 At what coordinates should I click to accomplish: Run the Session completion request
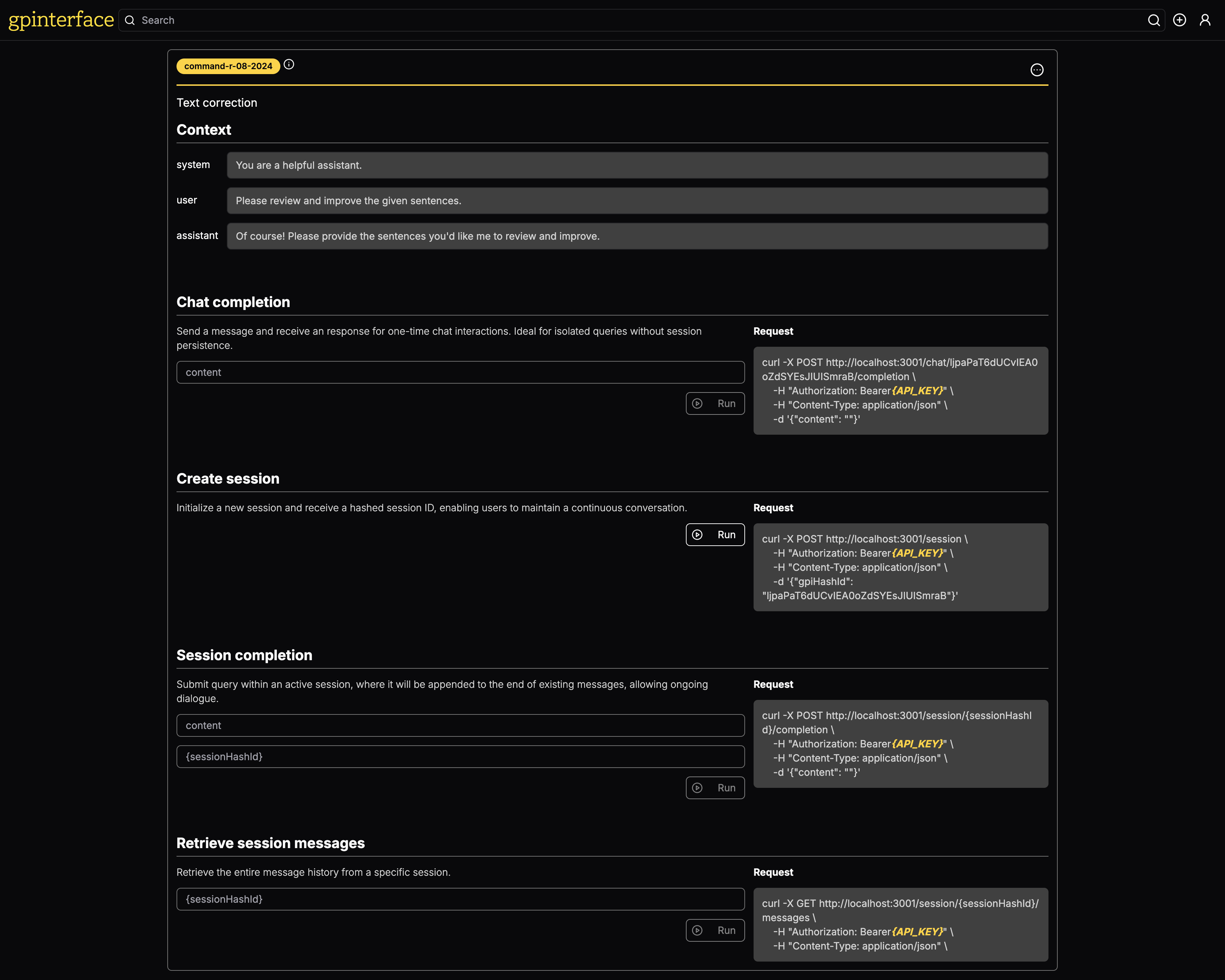(715, 788)
